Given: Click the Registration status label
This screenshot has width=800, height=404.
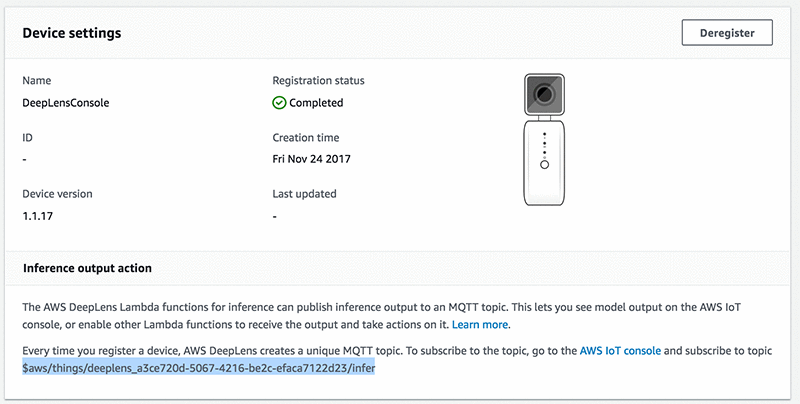Looking at the screenshot, I should 318,80.
